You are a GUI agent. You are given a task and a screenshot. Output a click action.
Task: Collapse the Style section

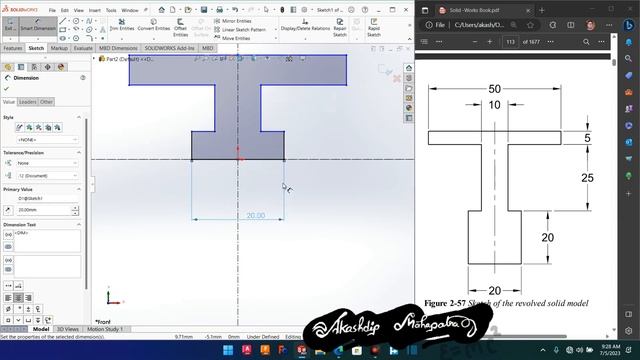pos(79,117)
